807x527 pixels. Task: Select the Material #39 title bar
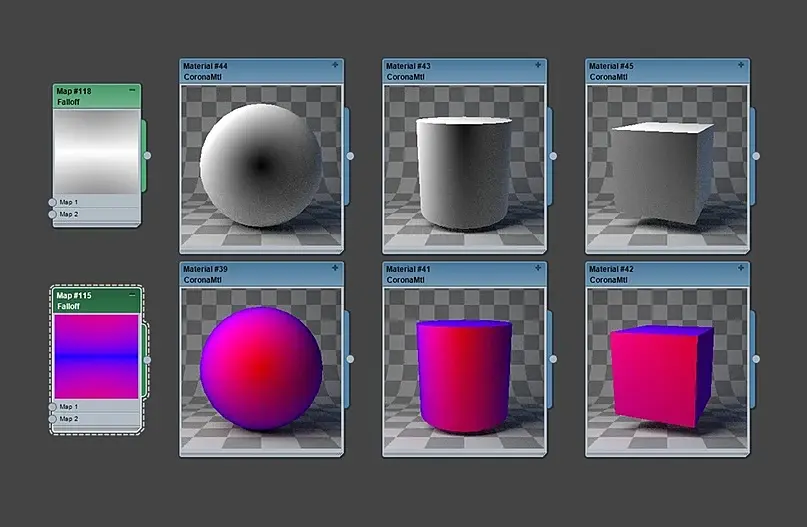point(261,274)
